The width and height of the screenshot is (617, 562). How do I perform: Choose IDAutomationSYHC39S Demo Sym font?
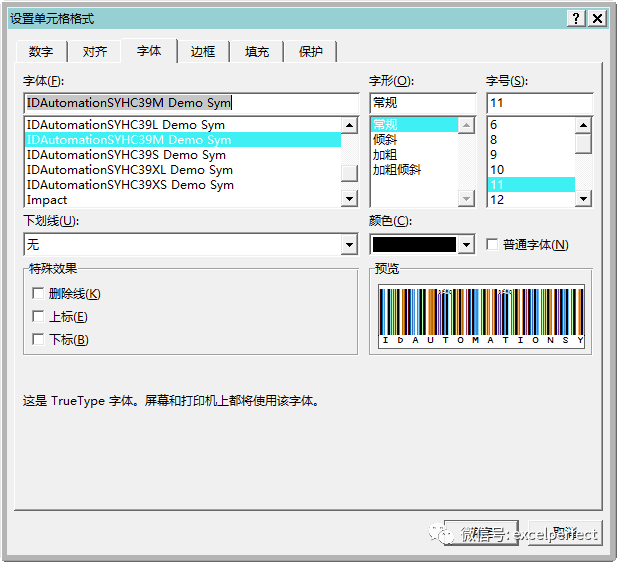coord(183,155)
